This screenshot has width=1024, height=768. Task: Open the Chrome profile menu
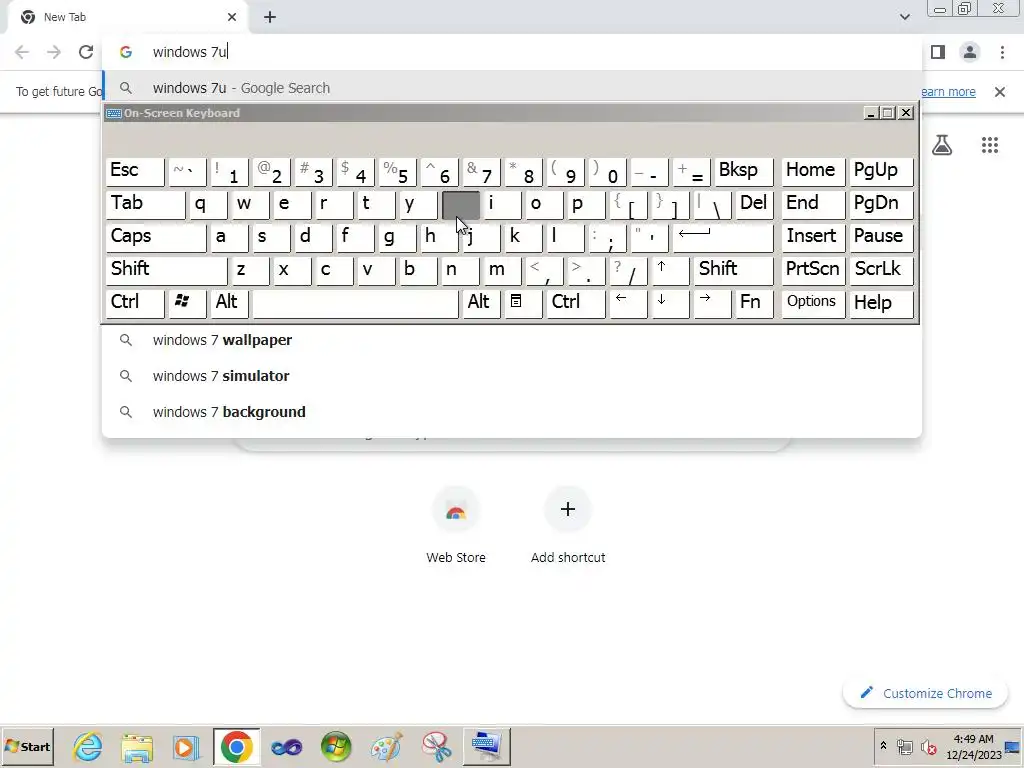point(970,52)
